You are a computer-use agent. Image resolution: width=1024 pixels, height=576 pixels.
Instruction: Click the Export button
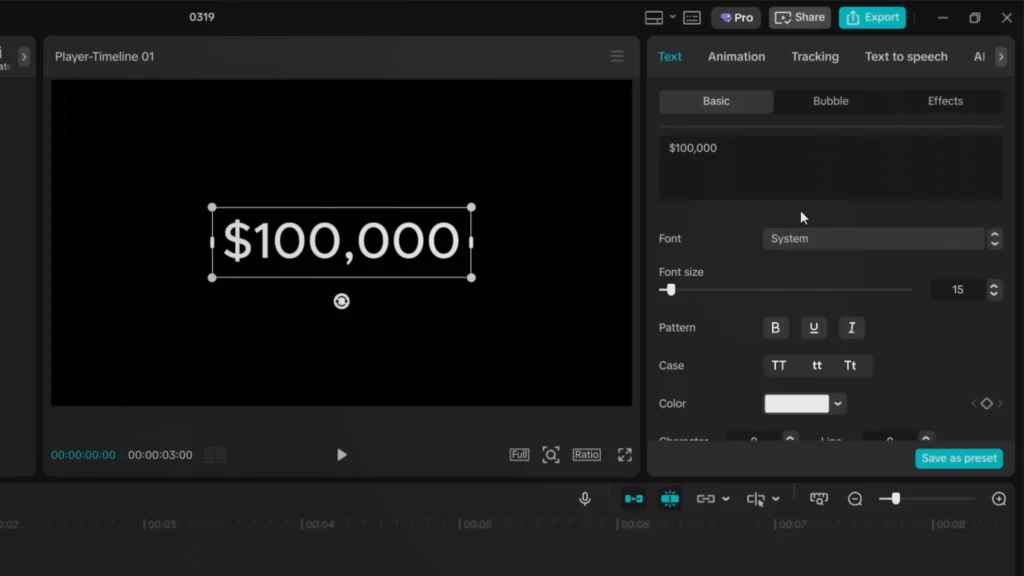(x=872, y=17)
